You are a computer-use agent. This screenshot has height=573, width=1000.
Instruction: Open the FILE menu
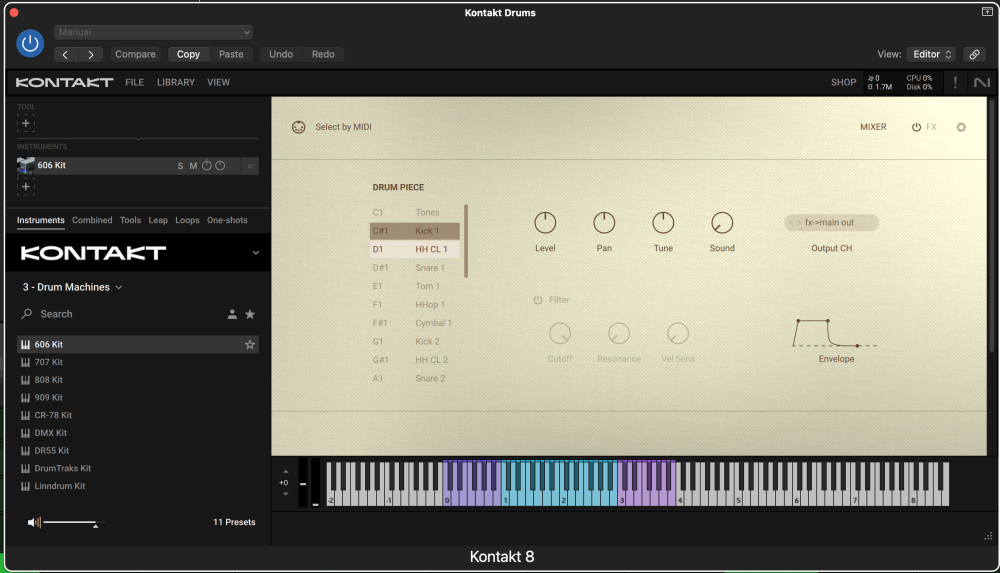coord(135,82)
